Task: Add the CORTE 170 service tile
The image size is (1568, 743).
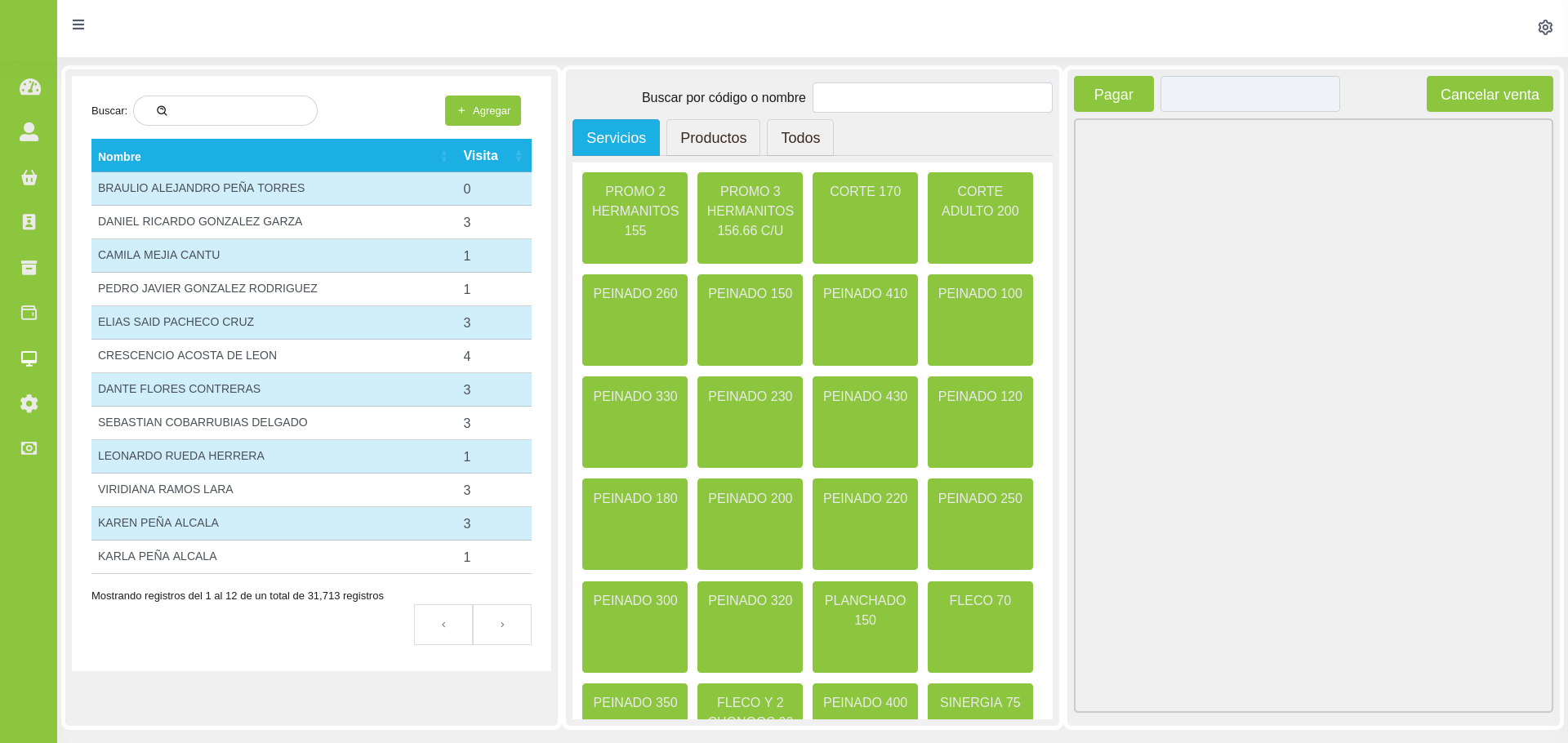Action: 865,217
